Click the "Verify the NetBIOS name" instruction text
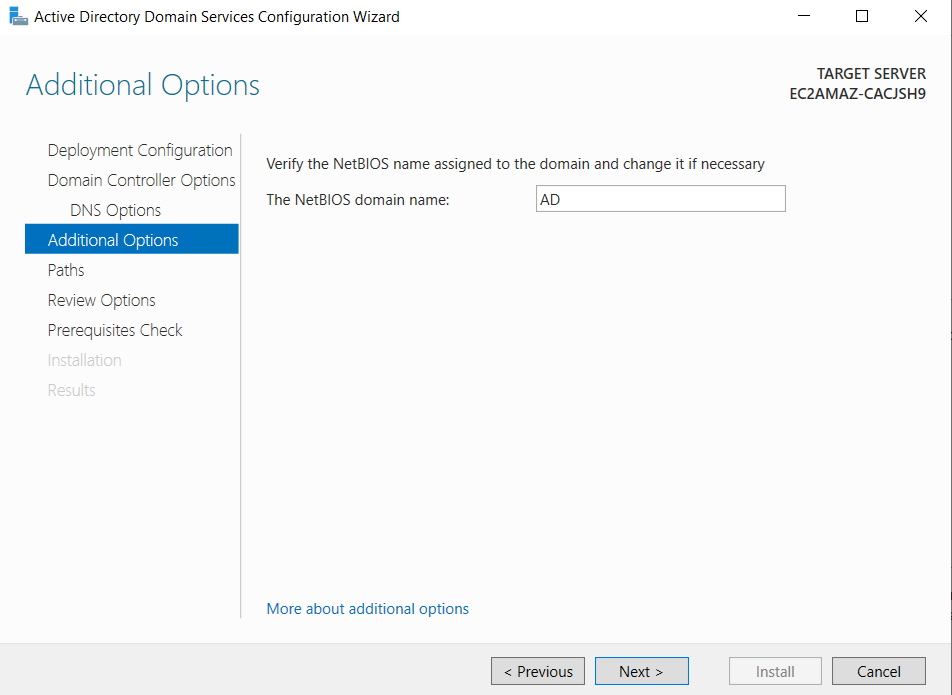 (x=515, y=164)
